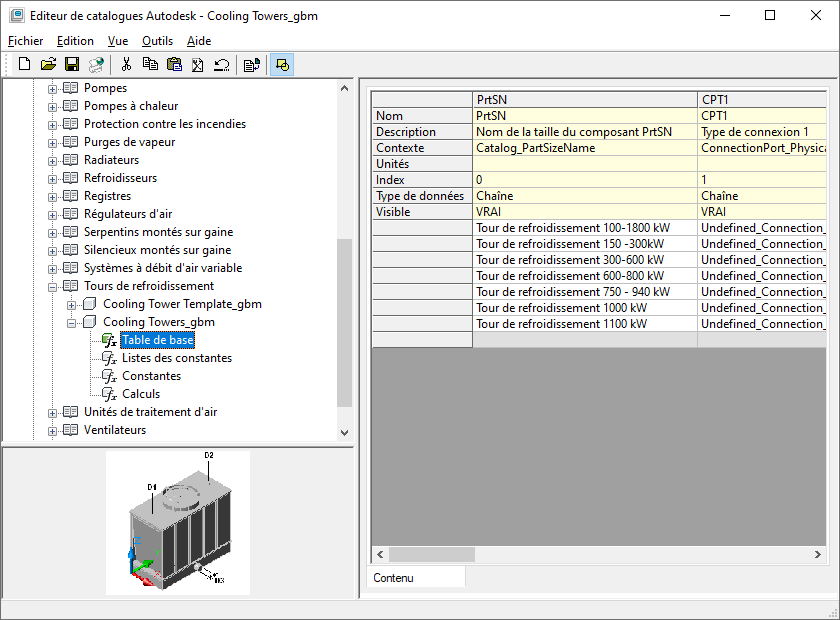Click the Open folder toolbar icon
Screen dimensions: 840x620
click(48, 64)
